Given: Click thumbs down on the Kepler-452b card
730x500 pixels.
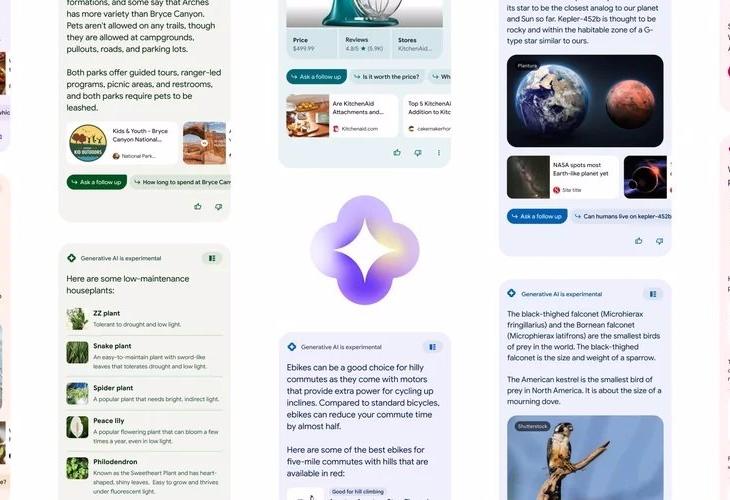Looking at the screenshot, I should 659,241.
